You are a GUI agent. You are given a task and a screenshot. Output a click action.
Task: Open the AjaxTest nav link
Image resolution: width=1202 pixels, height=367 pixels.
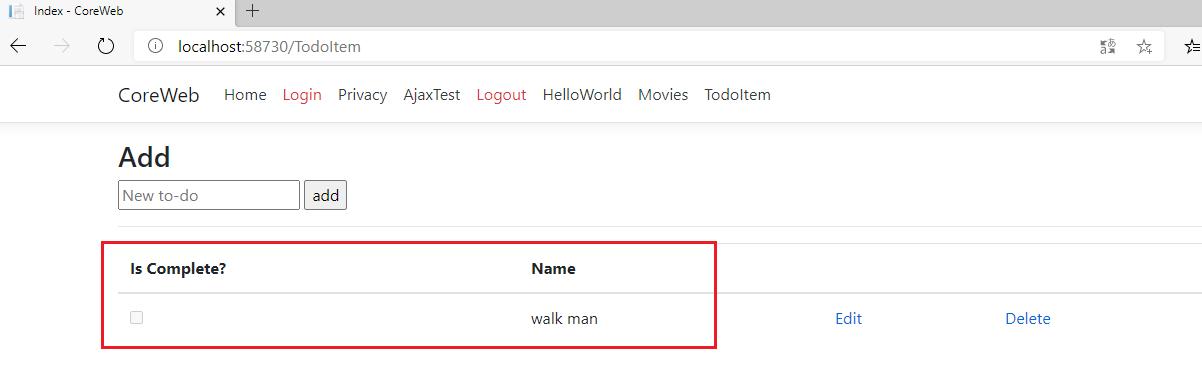click(x=432, y=95)
